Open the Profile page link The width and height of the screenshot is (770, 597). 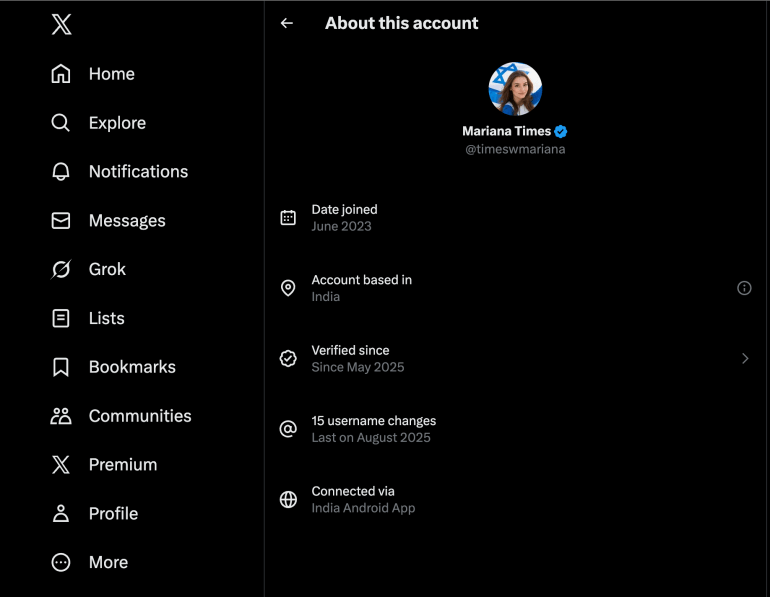pos(113,514)
